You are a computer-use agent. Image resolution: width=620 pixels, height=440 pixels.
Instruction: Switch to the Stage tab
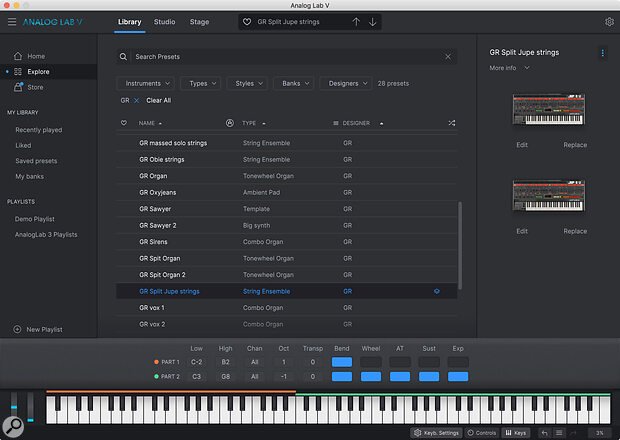pos(199,22)
